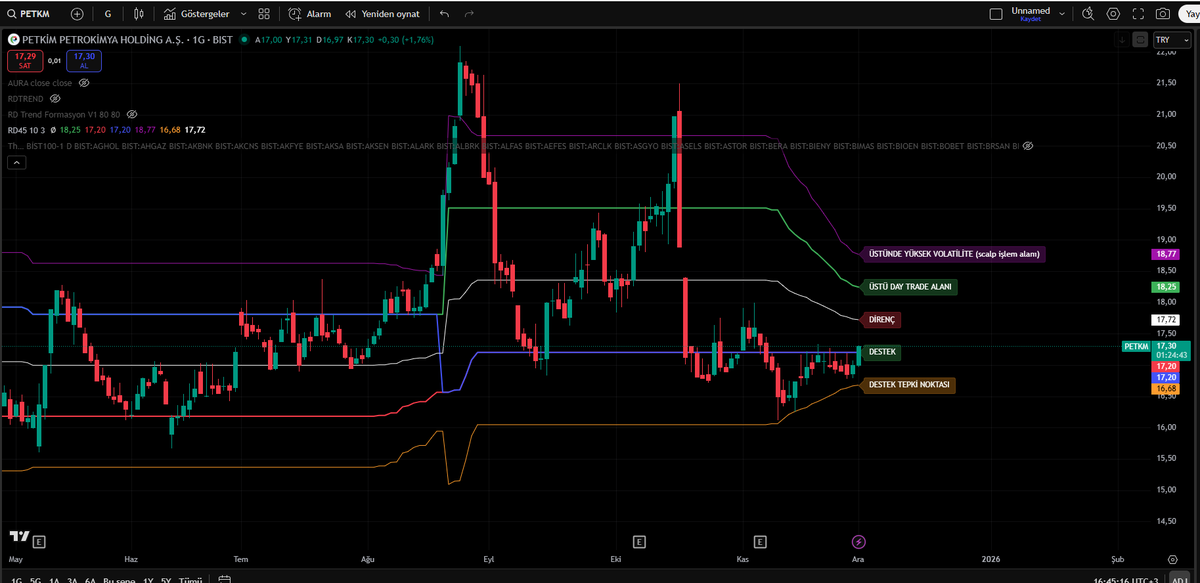Screen dimensions: 1200x583
Task: Open chart settings hexagon icon
Action: (1113, 14)
